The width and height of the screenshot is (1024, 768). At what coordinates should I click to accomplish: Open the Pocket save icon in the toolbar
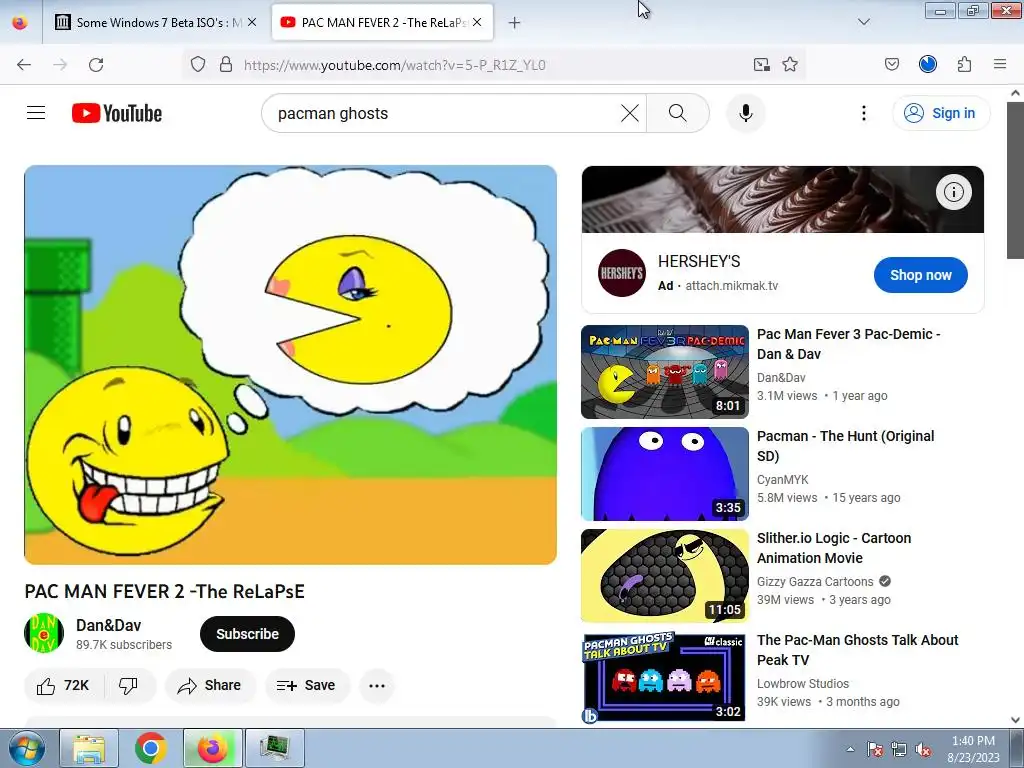click(x=891, y=64)
